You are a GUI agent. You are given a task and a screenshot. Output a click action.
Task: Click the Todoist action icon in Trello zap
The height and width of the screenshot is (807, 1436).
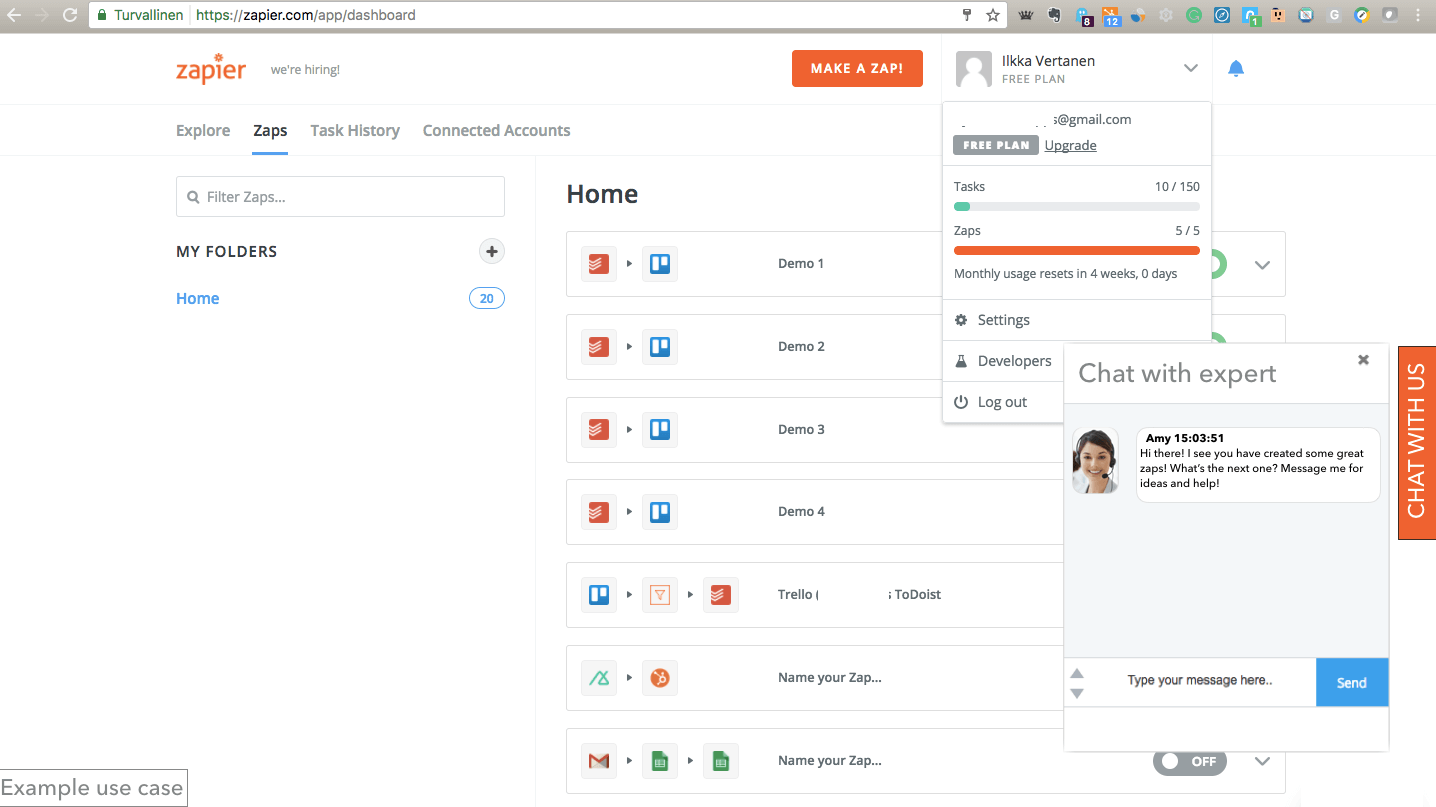coord(720,595)
